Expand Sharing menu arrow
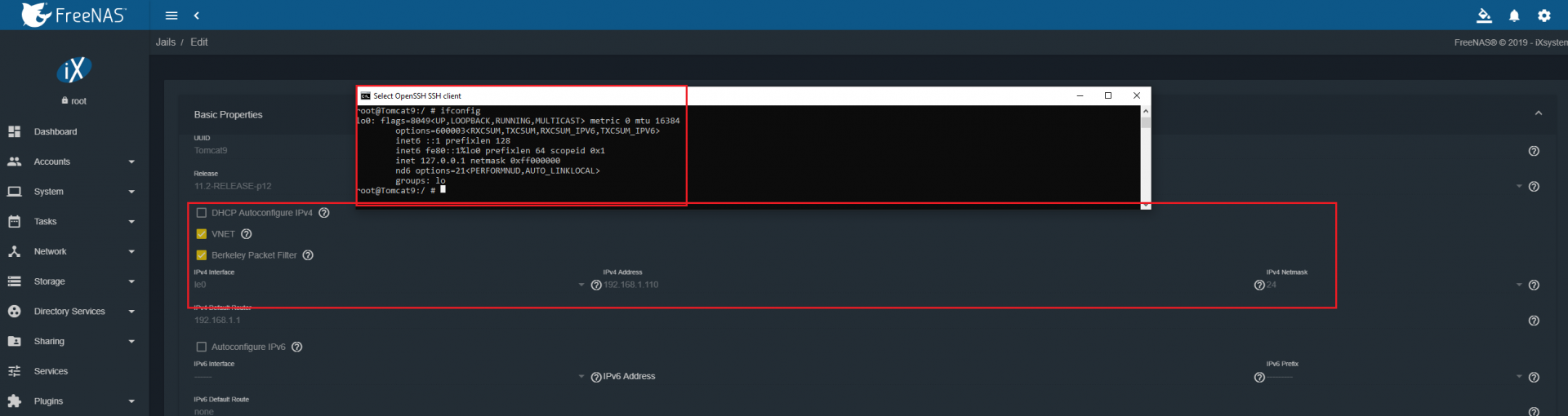Viewport: 1568px width, 416px height. [131, 341]
